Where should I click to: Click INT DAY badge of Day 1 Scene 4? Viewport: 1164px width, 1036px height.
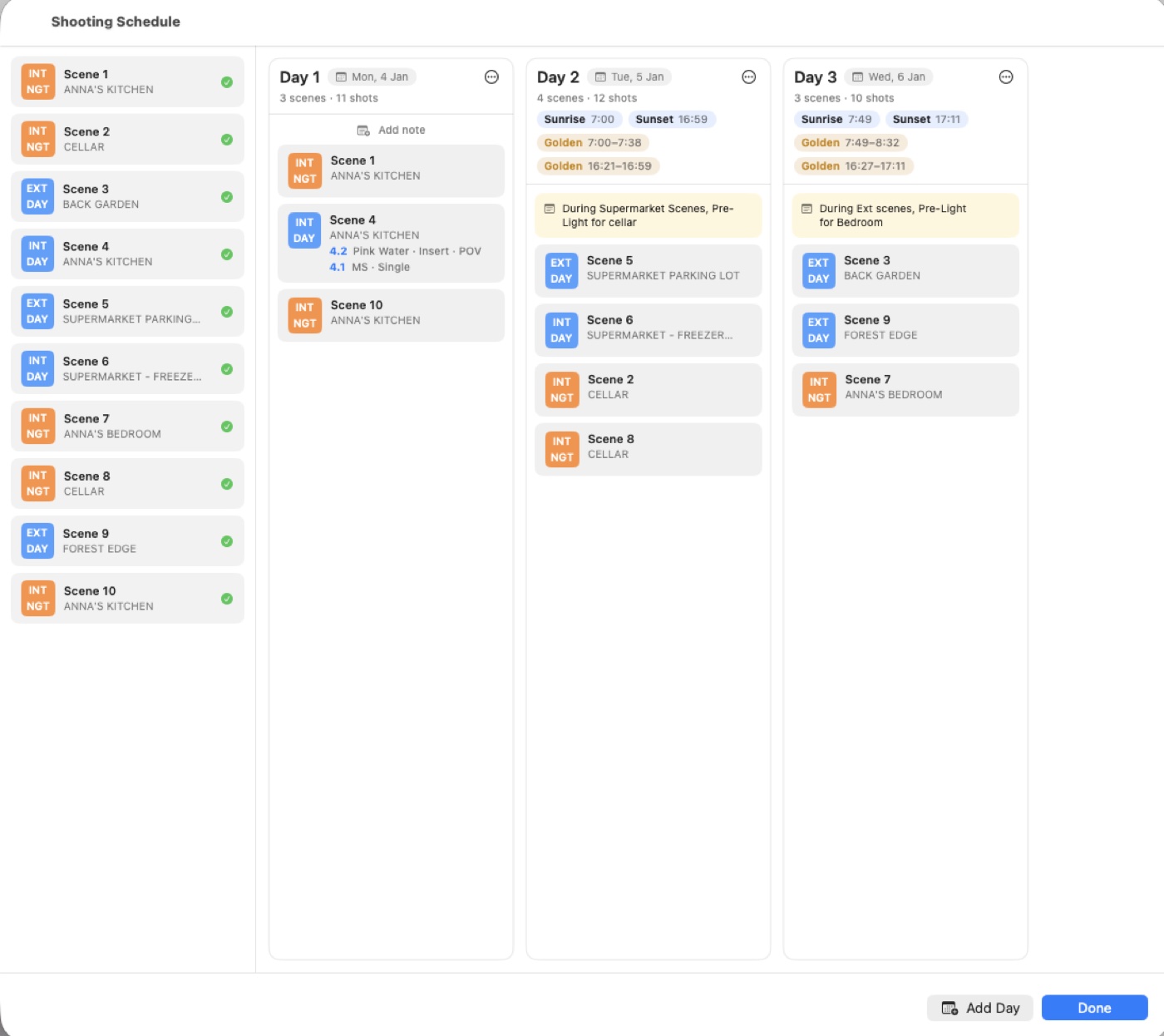(304, 230)
